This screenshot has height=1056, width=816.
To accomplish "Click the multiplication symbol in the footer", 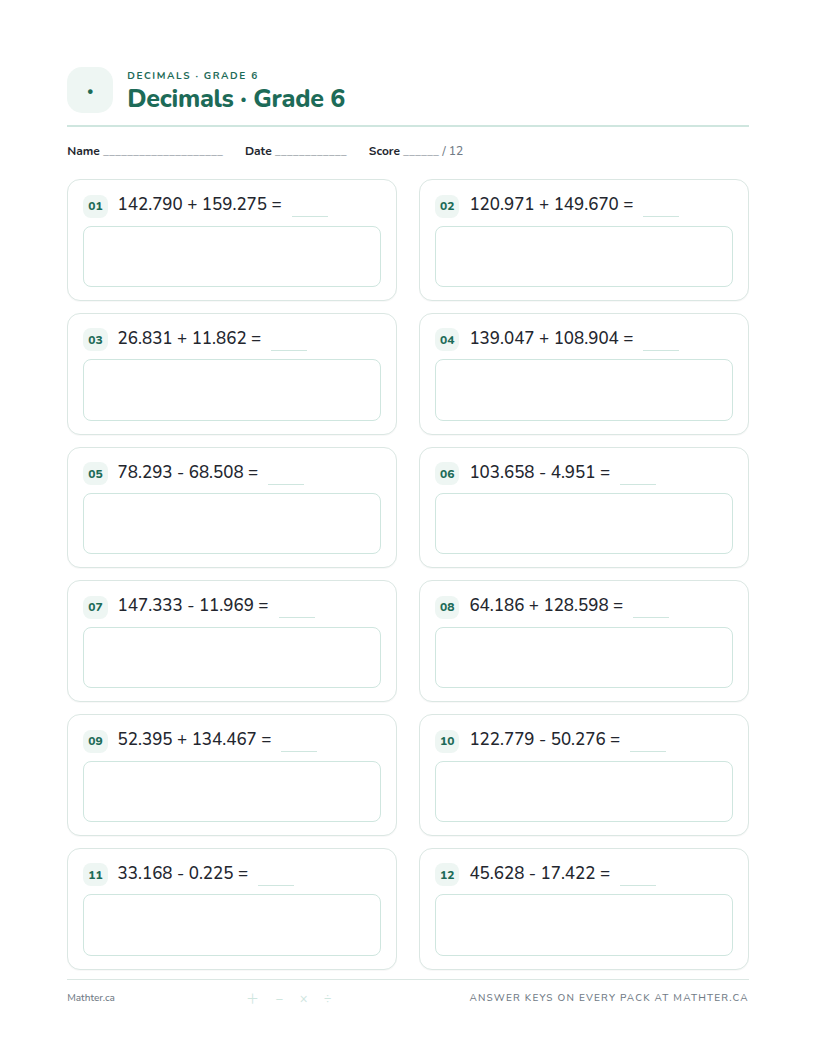I will [x=304, y=999].
